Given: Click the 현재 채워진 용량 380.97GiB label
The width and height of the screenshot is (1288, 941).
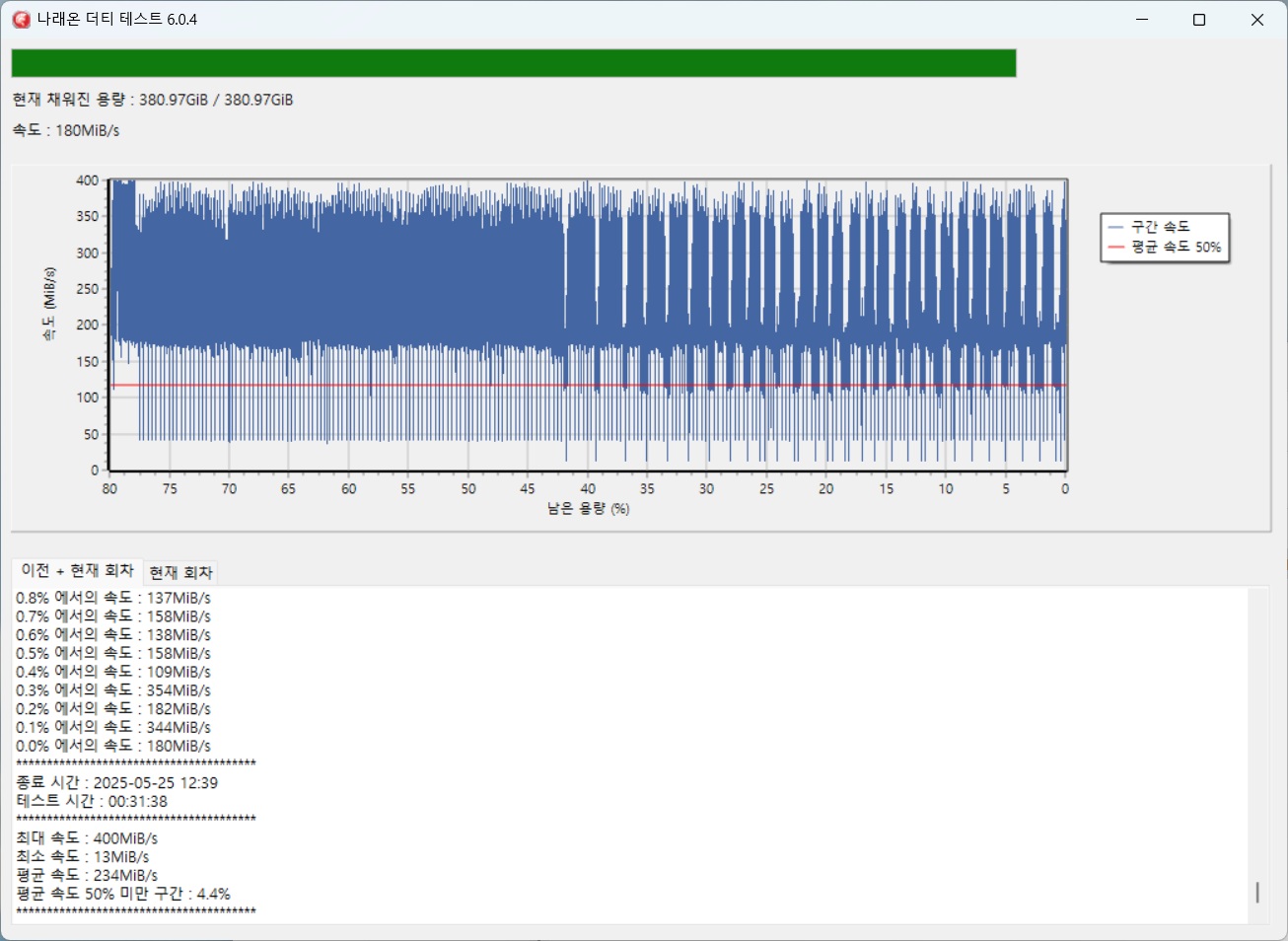Looking at the screenshot, I should pos(153,100).
